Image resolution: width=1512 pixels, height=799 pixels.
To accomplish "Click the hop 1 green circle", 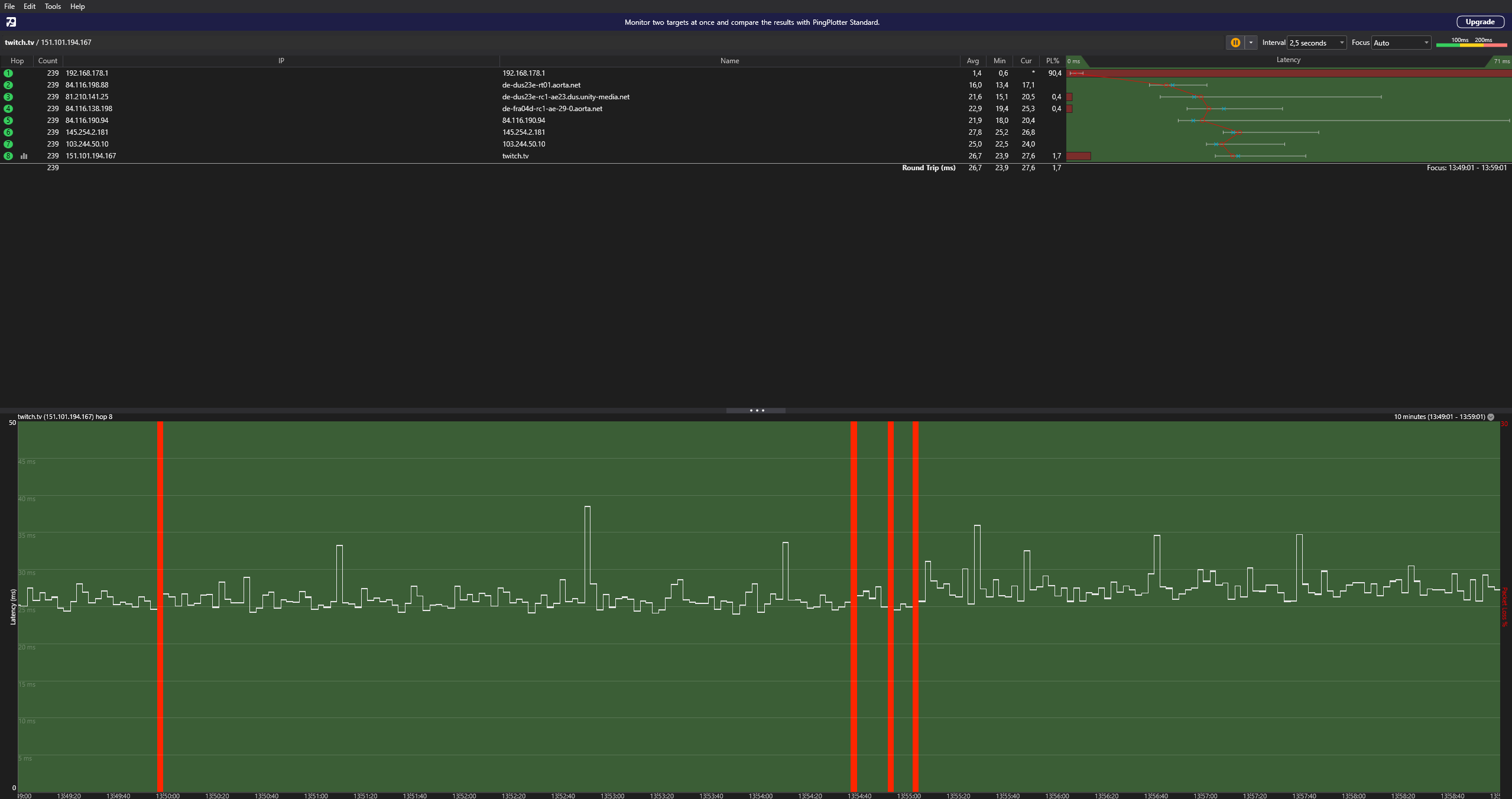I will tap(8, 73).
